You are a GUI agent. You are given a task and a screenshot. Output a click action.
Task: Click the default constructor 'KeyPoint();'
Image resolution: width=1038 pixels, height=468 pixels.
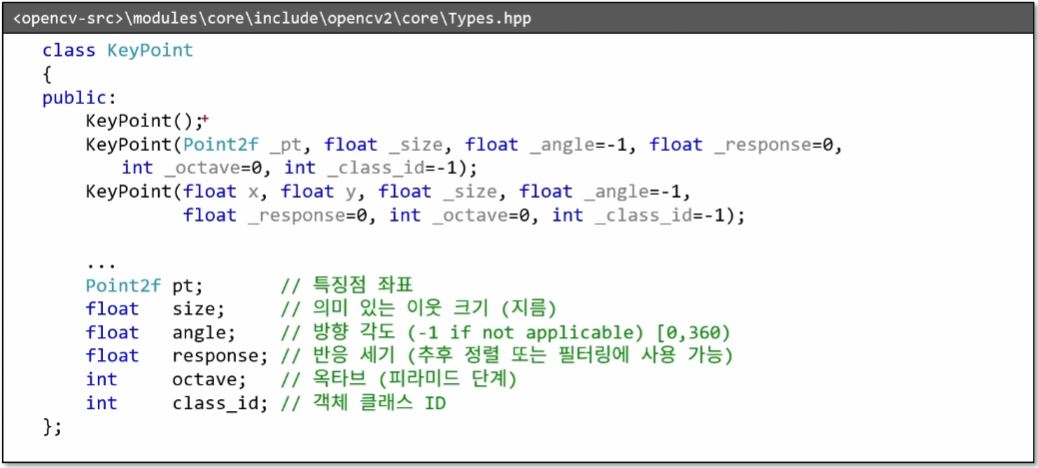(x=143, y=122)
